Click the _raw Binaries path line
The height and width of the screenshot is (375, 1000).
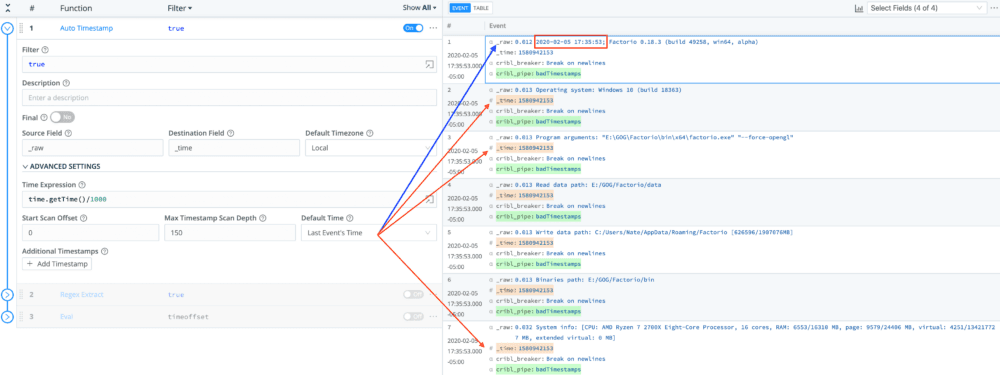(x=574, y=280)
